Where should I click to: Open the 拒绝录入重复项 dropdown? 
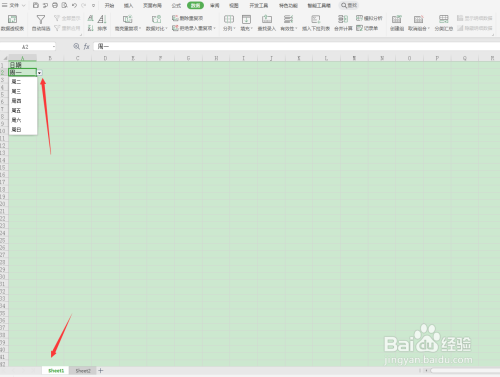tap(215, 28)
